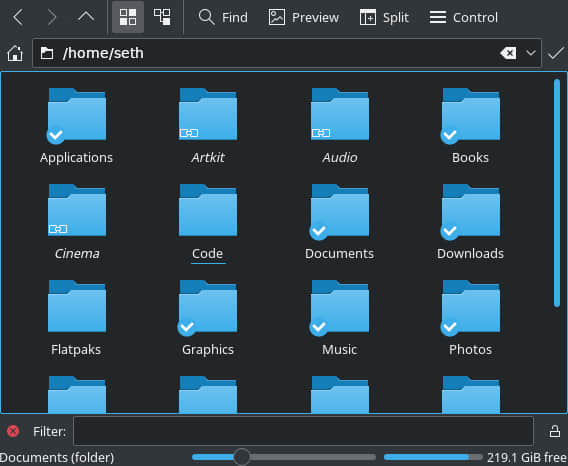Click inside the Filter text field
Viewport: 568px width, 466px height.
pyautogui.click(x=303, y=431)
